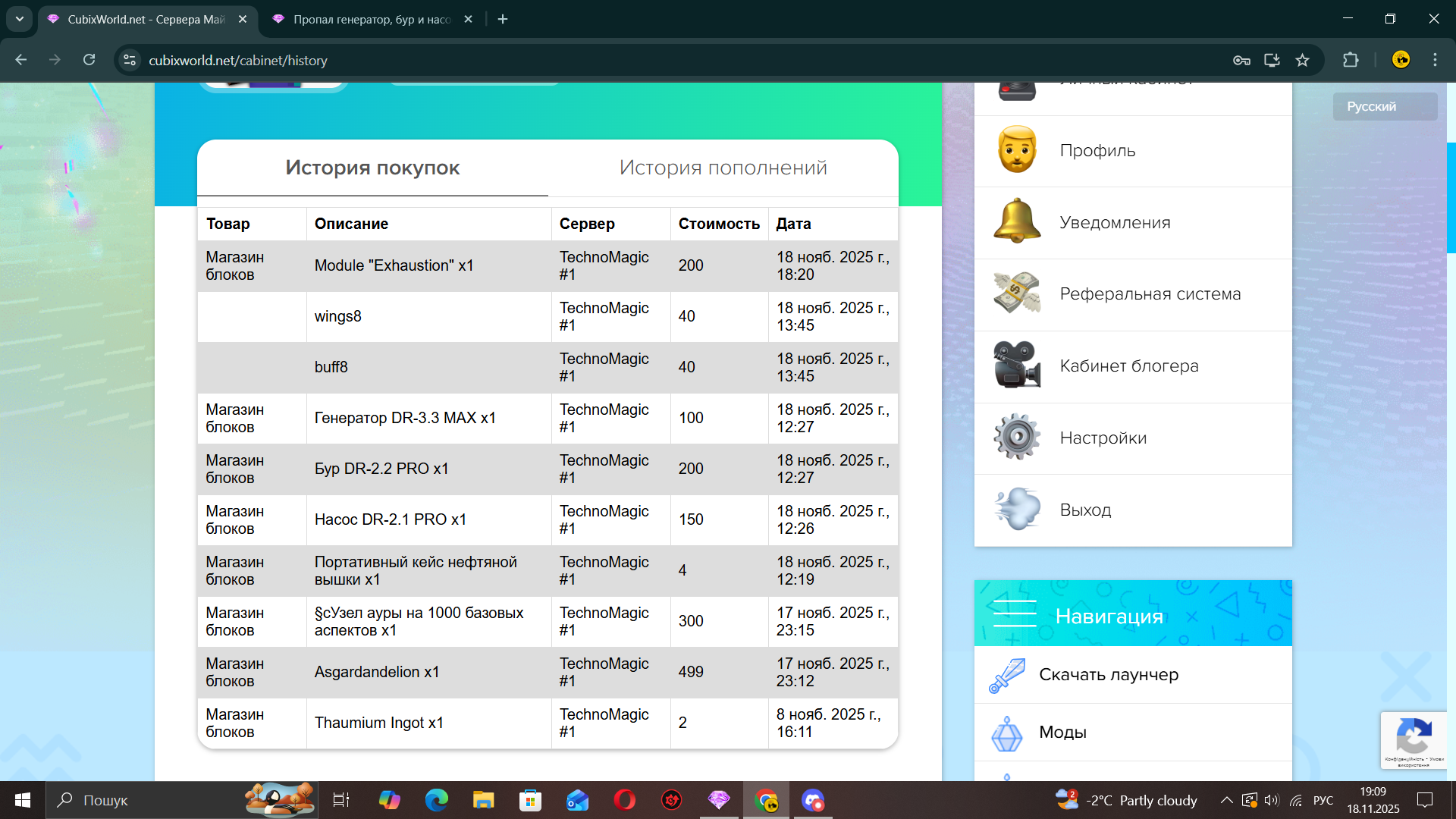Viewport: 1456px width, 819px height.
Task: Bookmark this page with star icon
Action: (x=1302, y=61)
